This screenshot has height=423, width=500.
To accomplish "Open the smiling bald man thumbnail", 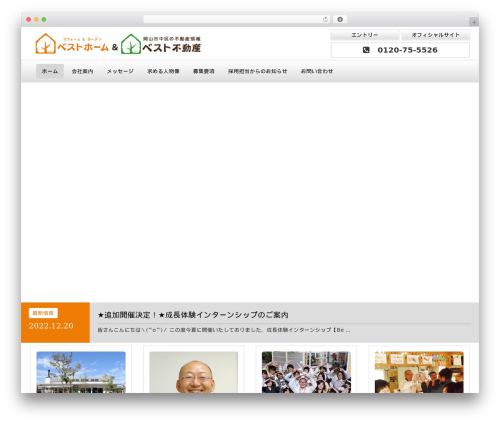I will [x=194, y=372].
